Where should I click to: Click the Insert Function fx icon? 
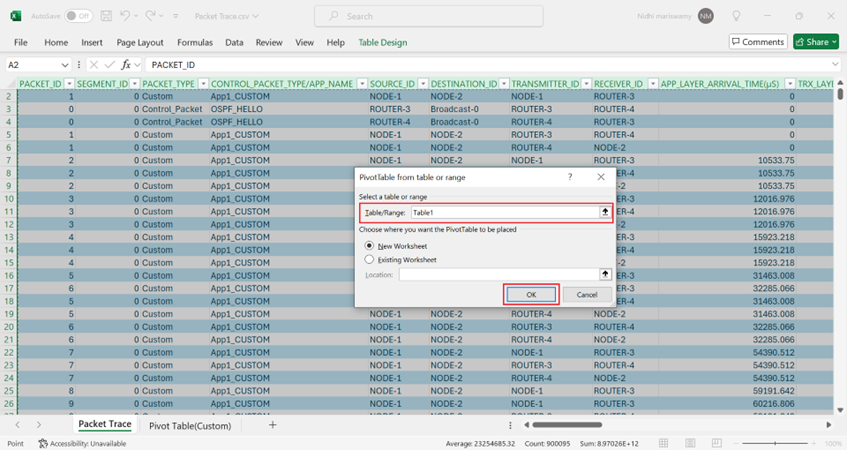pos(126,65)
